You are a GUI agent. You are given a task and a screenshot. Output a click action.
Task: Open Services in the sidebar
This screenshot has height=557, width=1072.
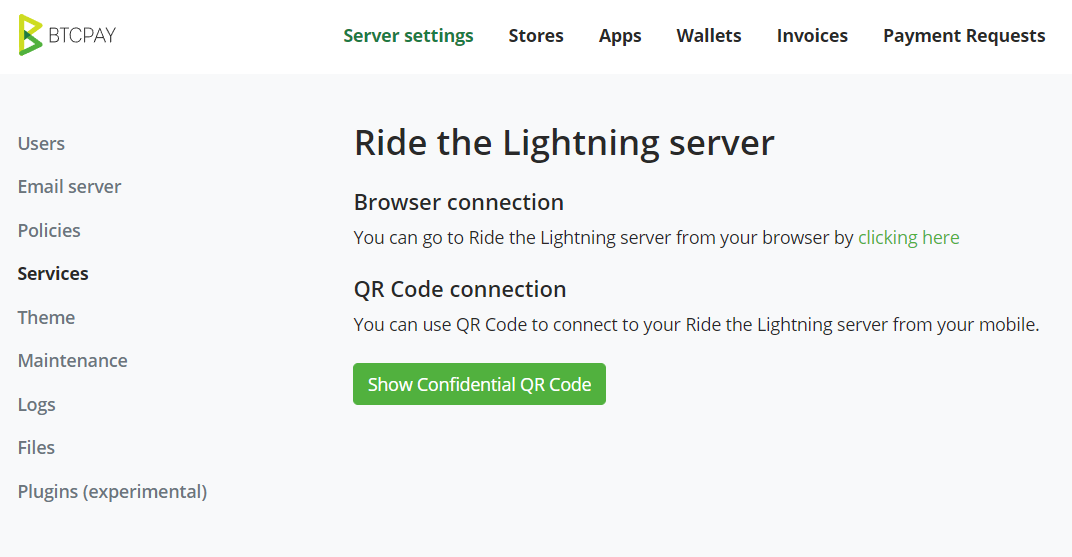click(53, 273)
